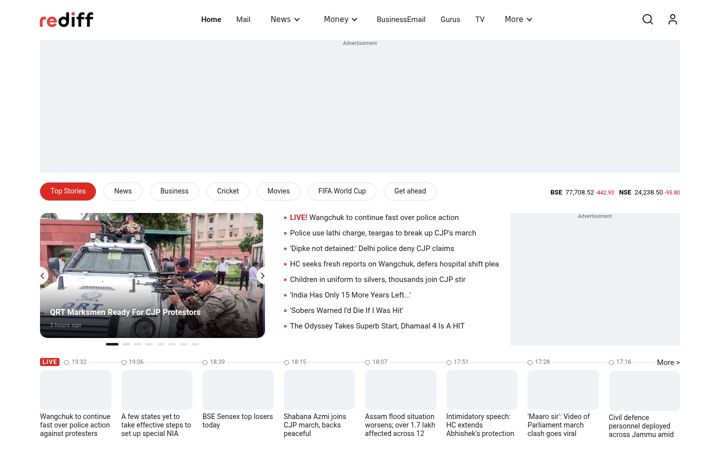This screenshot has height=450, width=720.
Task: Select the last carousel indicator dot
Action: point(195,344)
